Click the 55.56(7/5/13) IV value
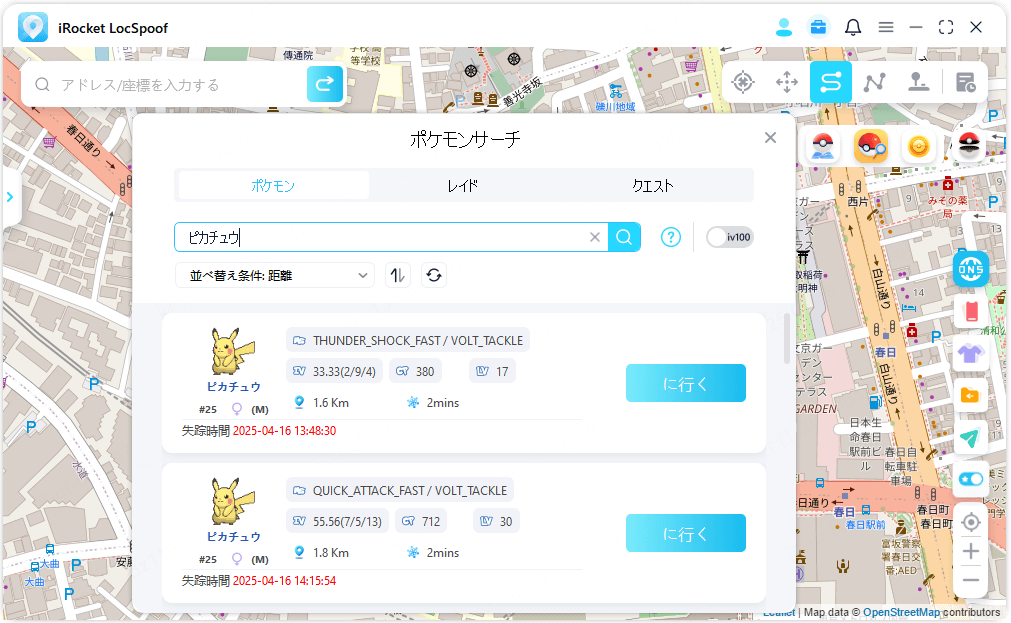Image resolution: width=1011 pixels, height=623 pixels. (348, 522)
